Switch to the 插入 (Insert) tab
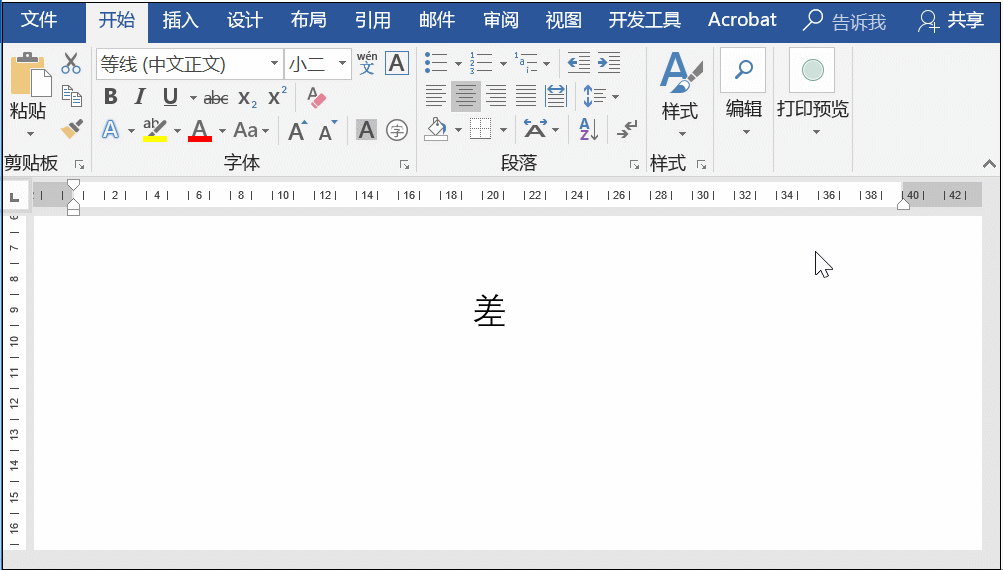Screen dimensions: 1003x570 [180, 20]
